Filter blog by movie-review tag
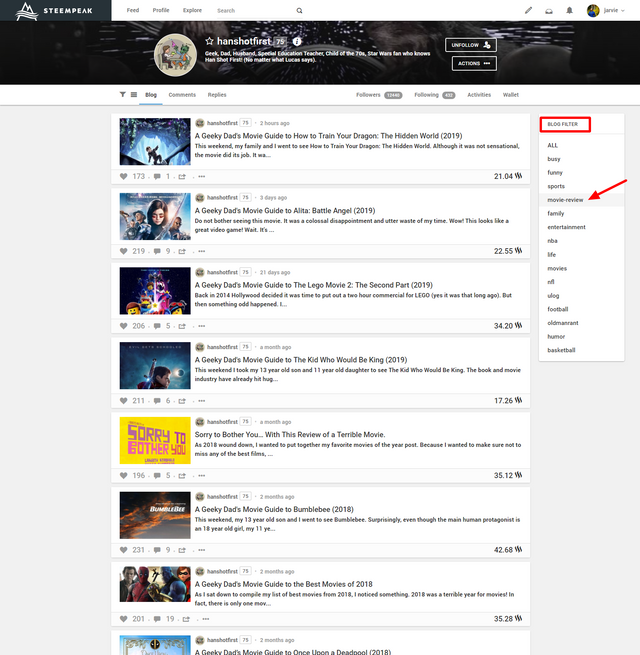The image size is (640, 655). [565, 200]
